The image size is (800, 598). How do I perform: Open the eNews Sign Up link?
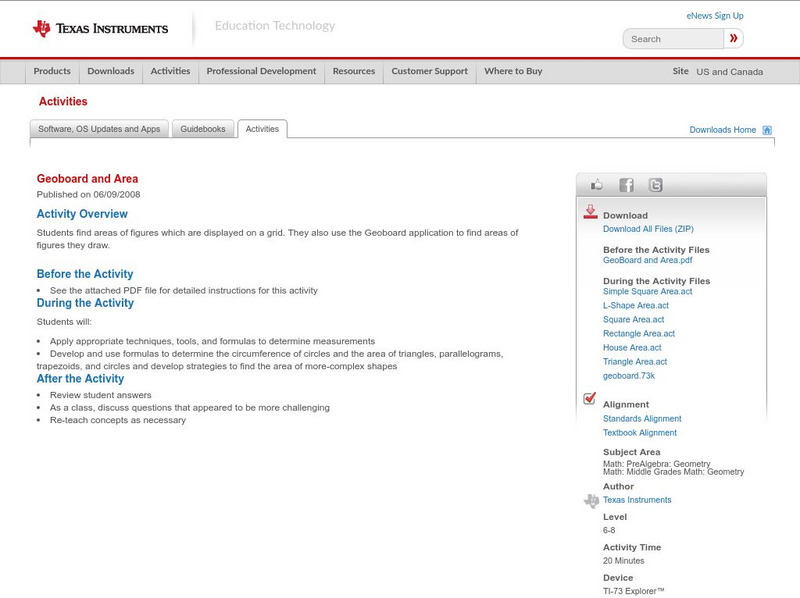tap(715, 16)
